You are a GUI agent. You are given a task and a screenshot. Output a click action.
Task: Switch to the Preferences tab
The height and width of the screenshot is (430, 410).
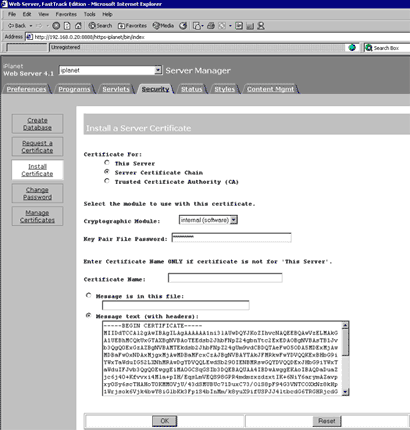(27, 89)
